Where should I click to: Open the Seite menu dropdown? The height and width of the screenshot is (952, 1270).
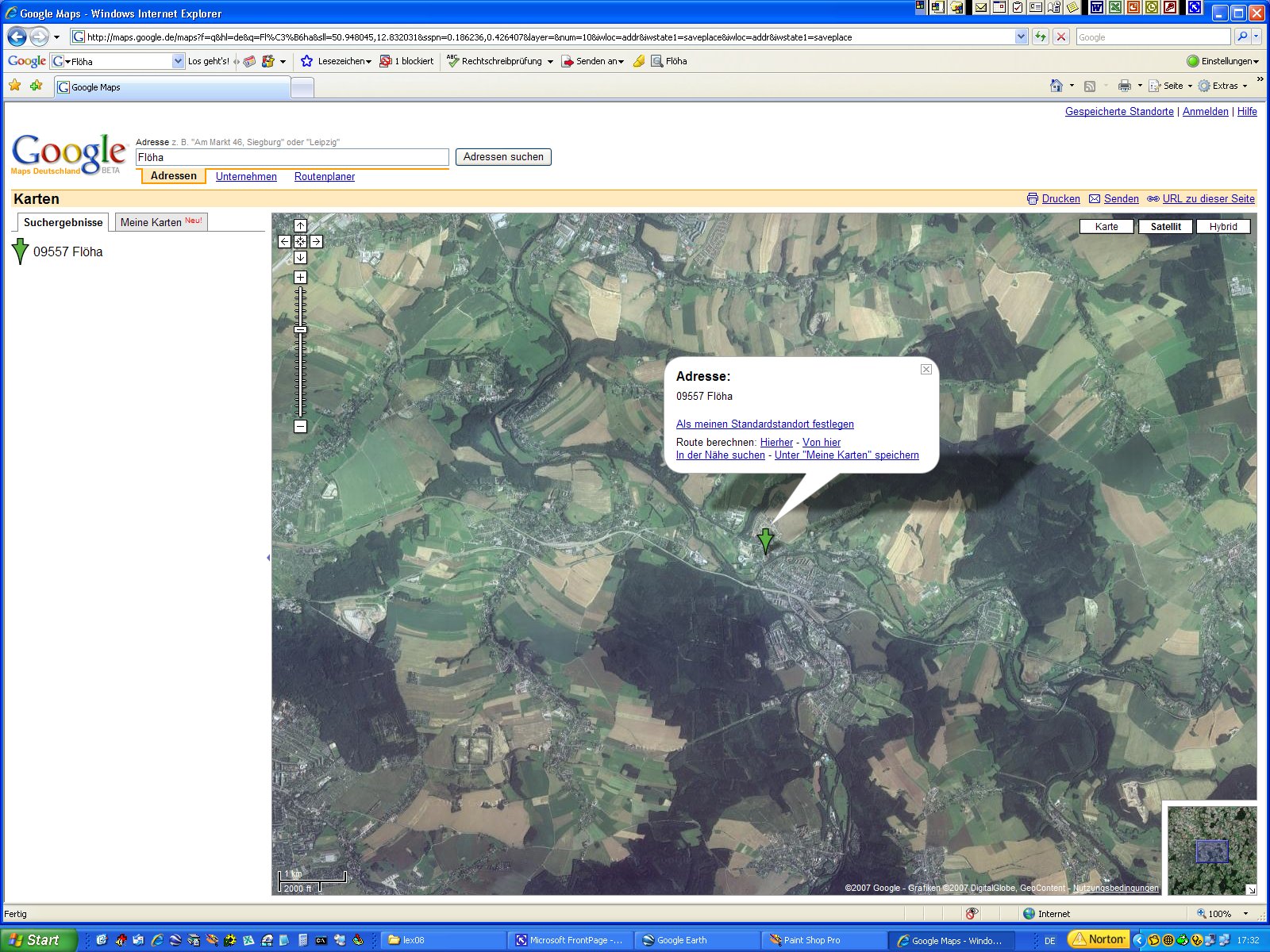pyautogui.click(x=1171, y=86)
